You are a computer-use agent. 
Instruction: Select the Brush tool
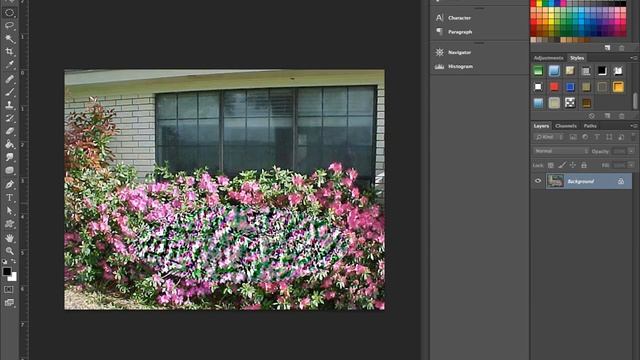pyautogui.click(x=9, y=92)
